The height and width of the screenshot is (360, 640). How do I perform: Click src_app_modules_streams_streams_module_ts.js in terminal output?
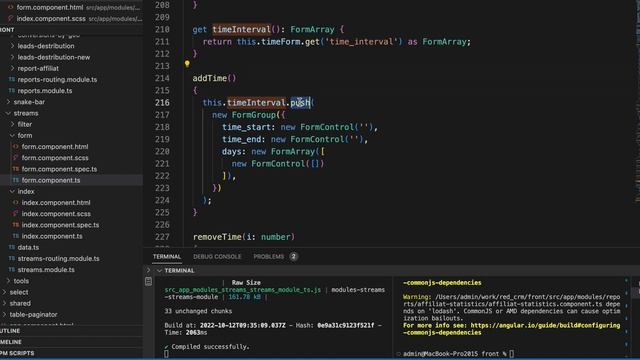click(242, 290)
